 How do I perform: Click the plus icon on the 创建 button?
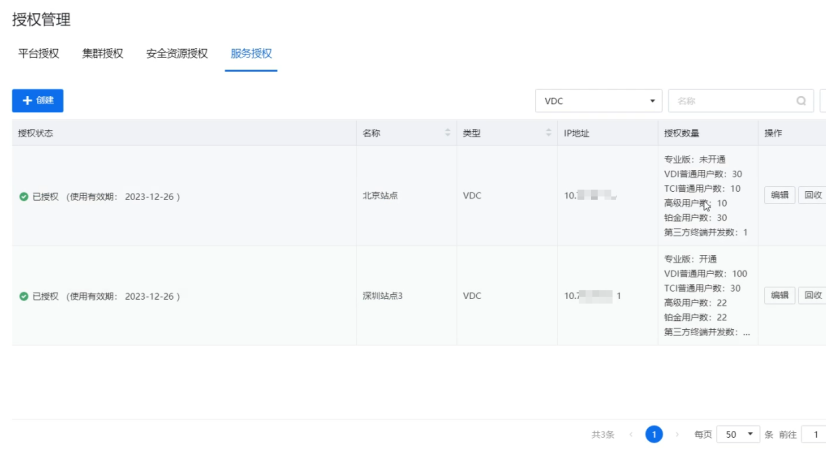27,101
